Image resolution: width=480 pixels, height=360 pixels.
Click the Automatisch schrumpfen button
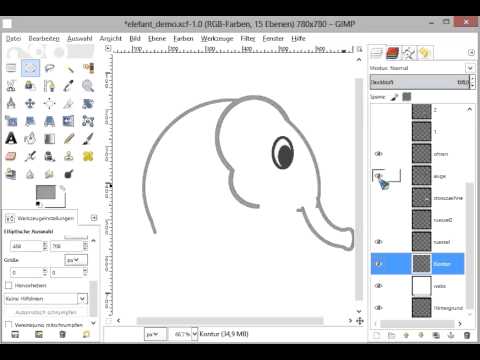coord(46,312)
